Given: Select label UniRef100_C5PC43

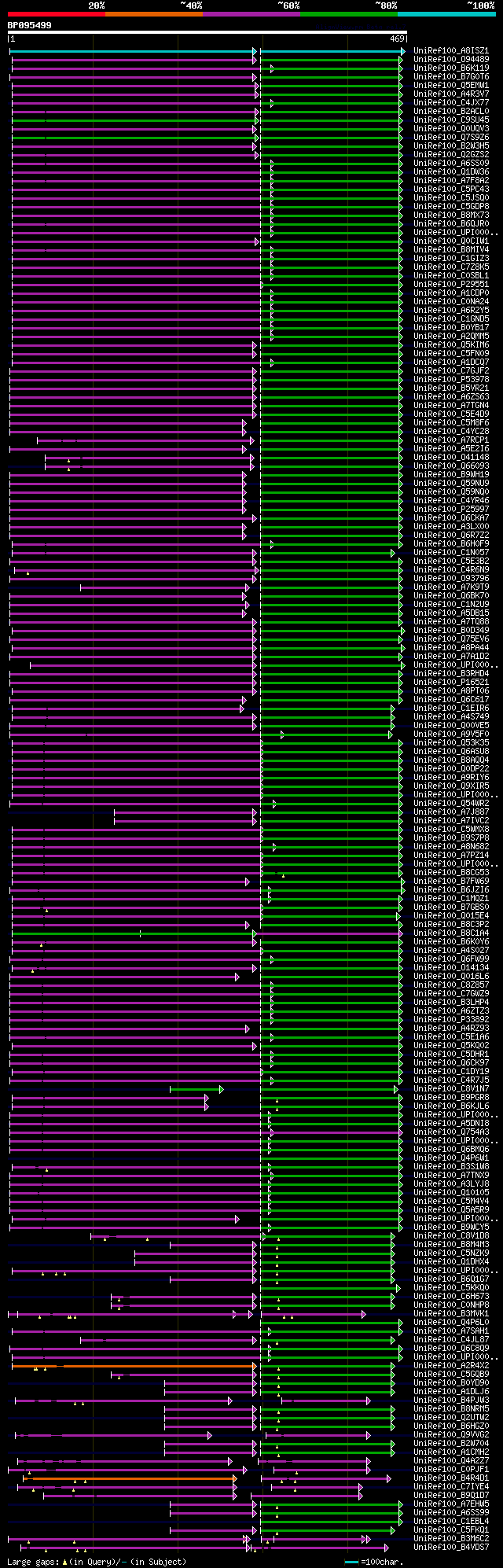Looking at the screenshot, I should [x=451, y=189].
